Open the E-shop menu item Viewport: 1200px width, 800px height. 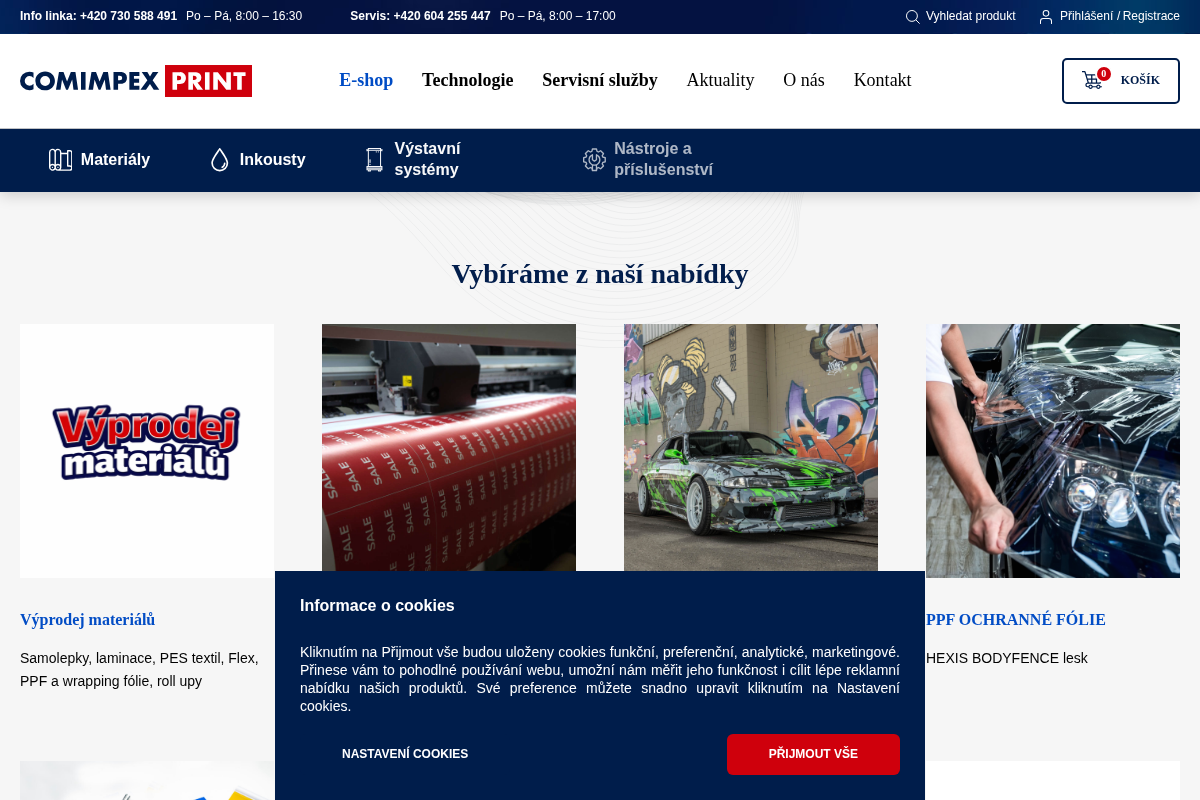point(366,80)
